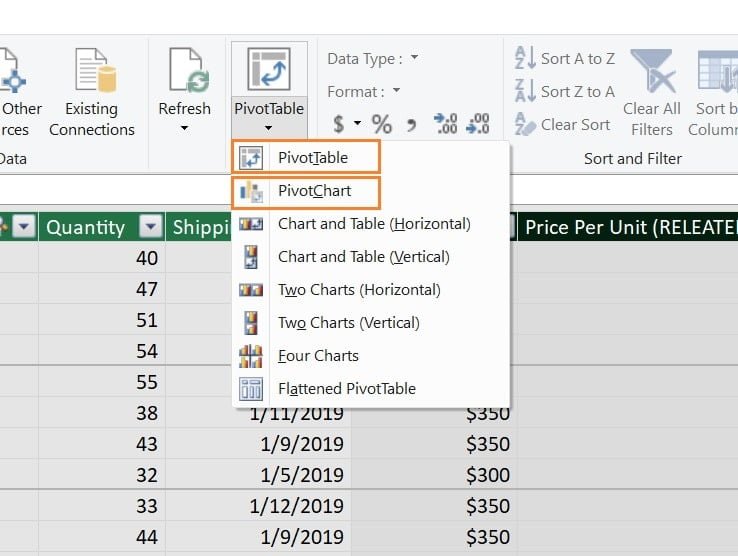Click Sort A to Z button
The image size is (738, 556).
(564, 59)
